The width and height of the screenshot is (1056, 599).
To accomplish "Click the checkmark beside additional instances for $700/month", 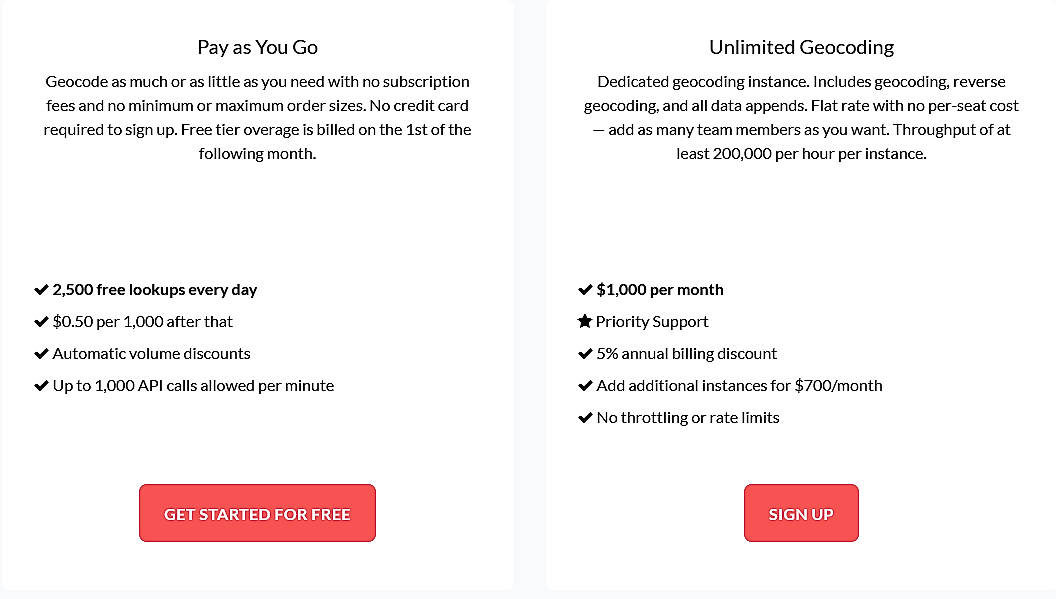I will point(585,385).
